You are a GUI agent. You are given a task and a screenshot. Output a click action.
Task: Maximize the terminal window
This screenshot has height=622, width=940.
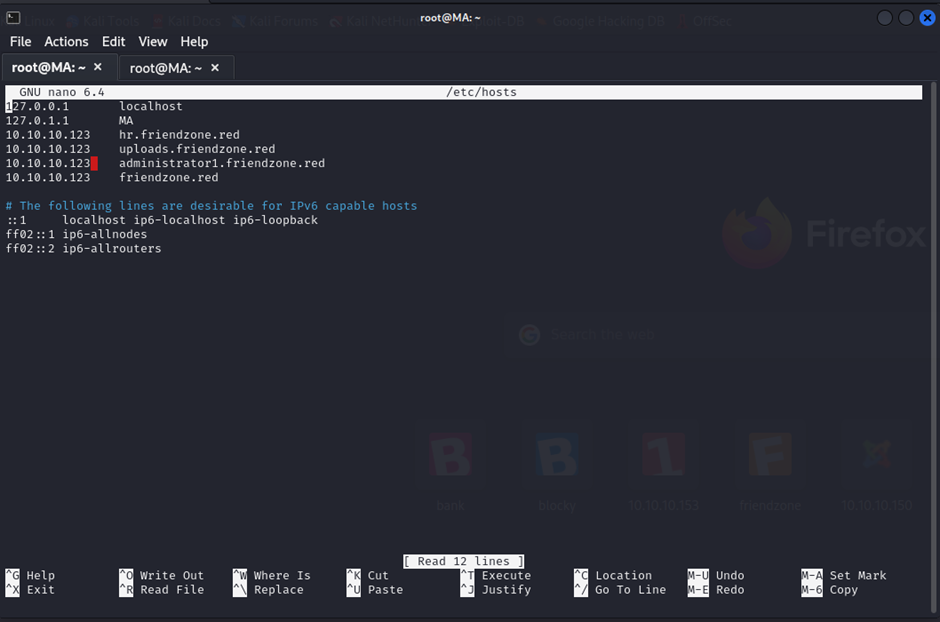906,18
